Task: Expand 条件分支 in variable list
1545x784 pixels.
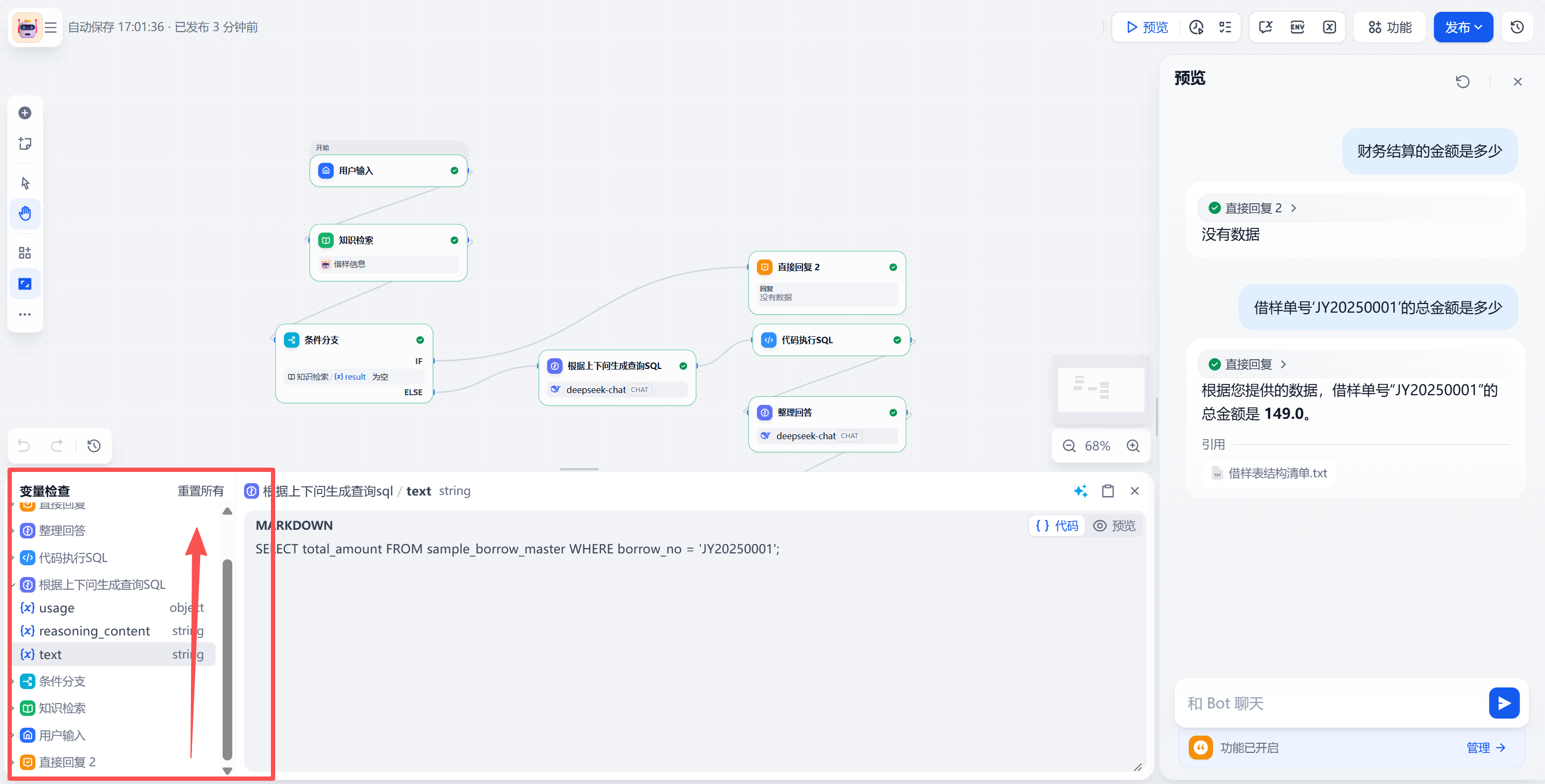Action: click(x=62, y=681)
